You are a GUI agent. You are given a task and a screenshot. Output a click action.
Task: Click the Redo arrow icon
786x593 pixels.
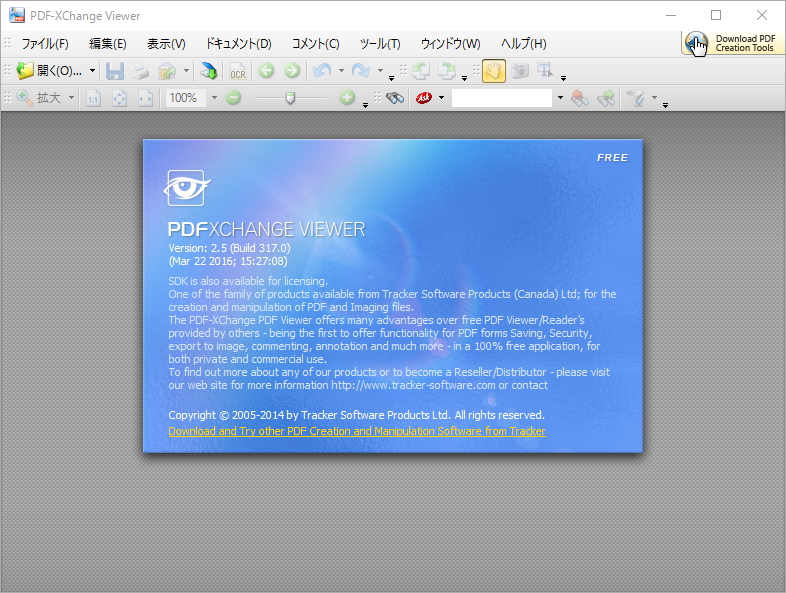point(361,71)
